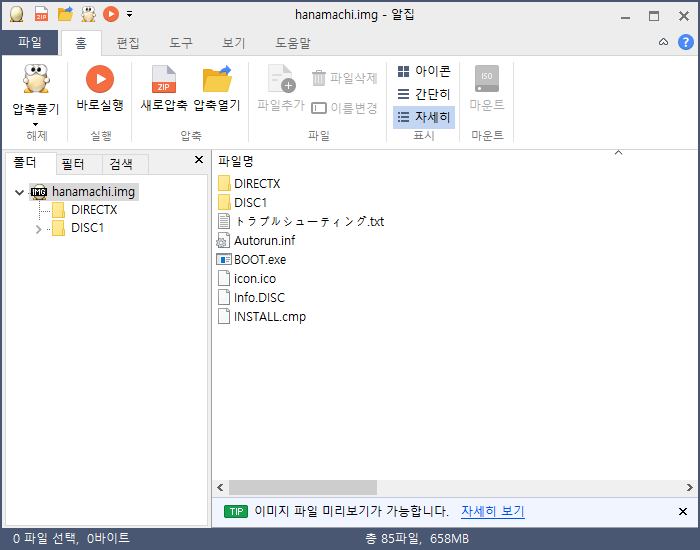Open the 압축풀기 dropdown arrow
The image size is (700, 550).
(x=35, y=124)
